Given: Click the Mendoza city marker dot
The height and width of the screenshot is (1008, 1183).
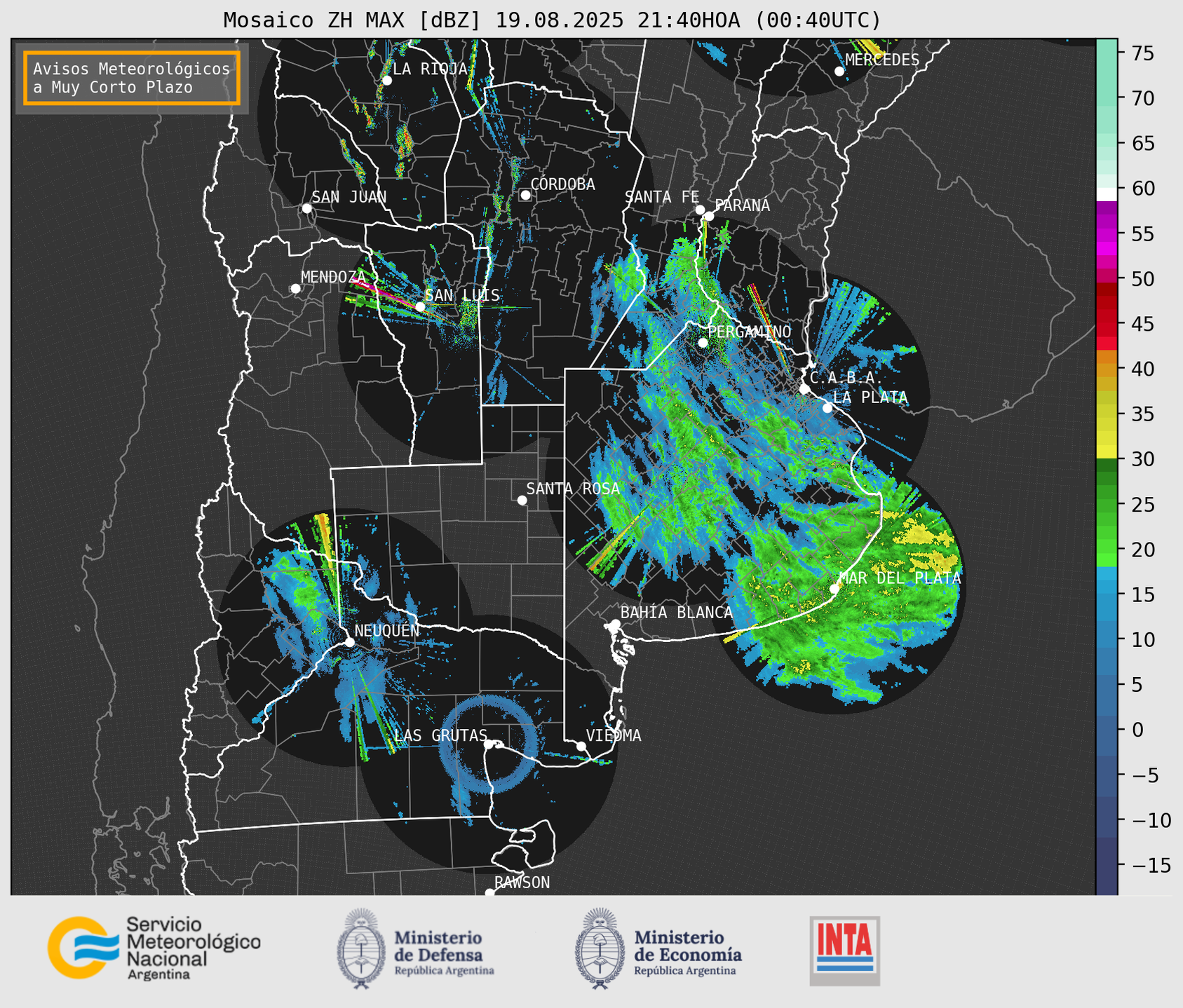Looking at the screenshot, I should coord(295,289).
